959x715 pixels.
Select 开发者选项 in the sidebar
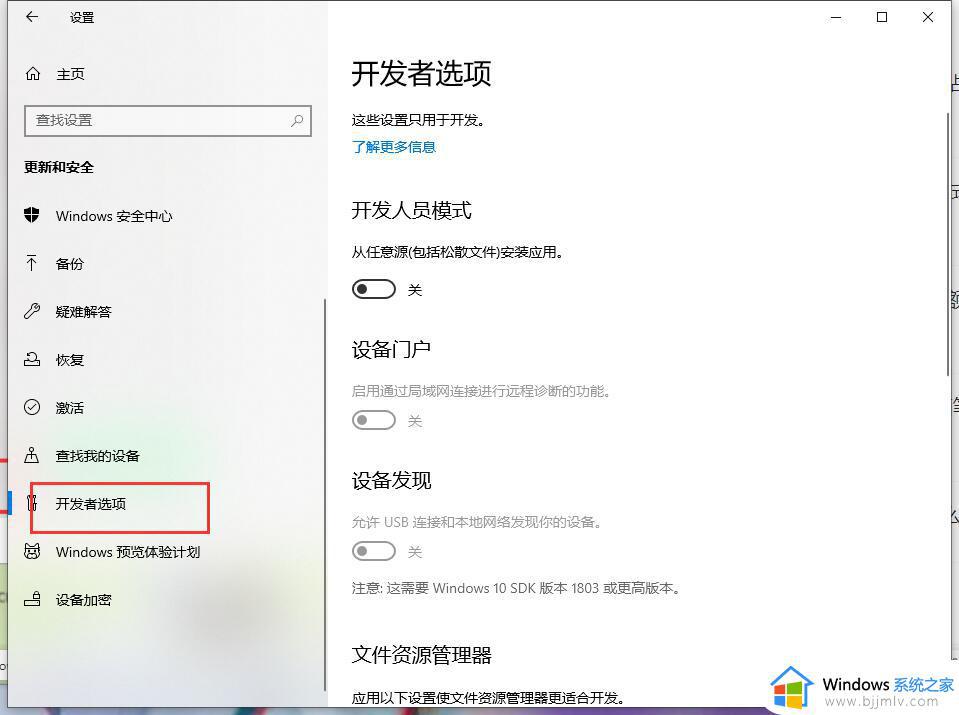point(91,504)
